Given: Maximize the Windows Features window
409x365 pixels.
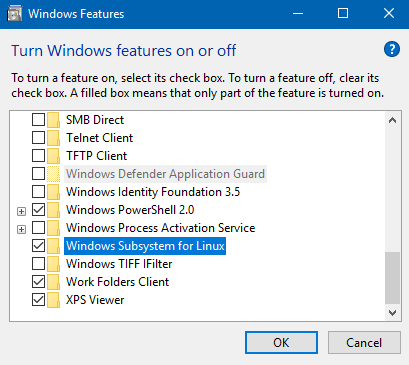Looking at the screenshot, I should pos(343,14).
